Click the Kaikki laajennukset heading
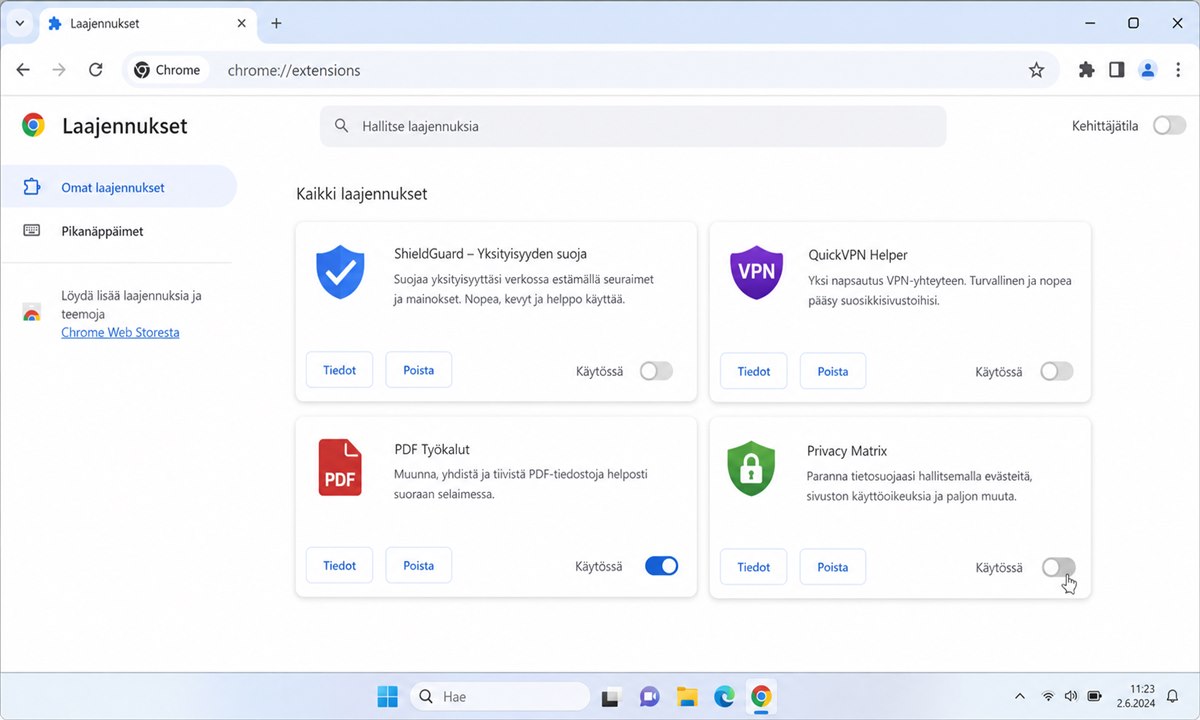 coord(362,194)
